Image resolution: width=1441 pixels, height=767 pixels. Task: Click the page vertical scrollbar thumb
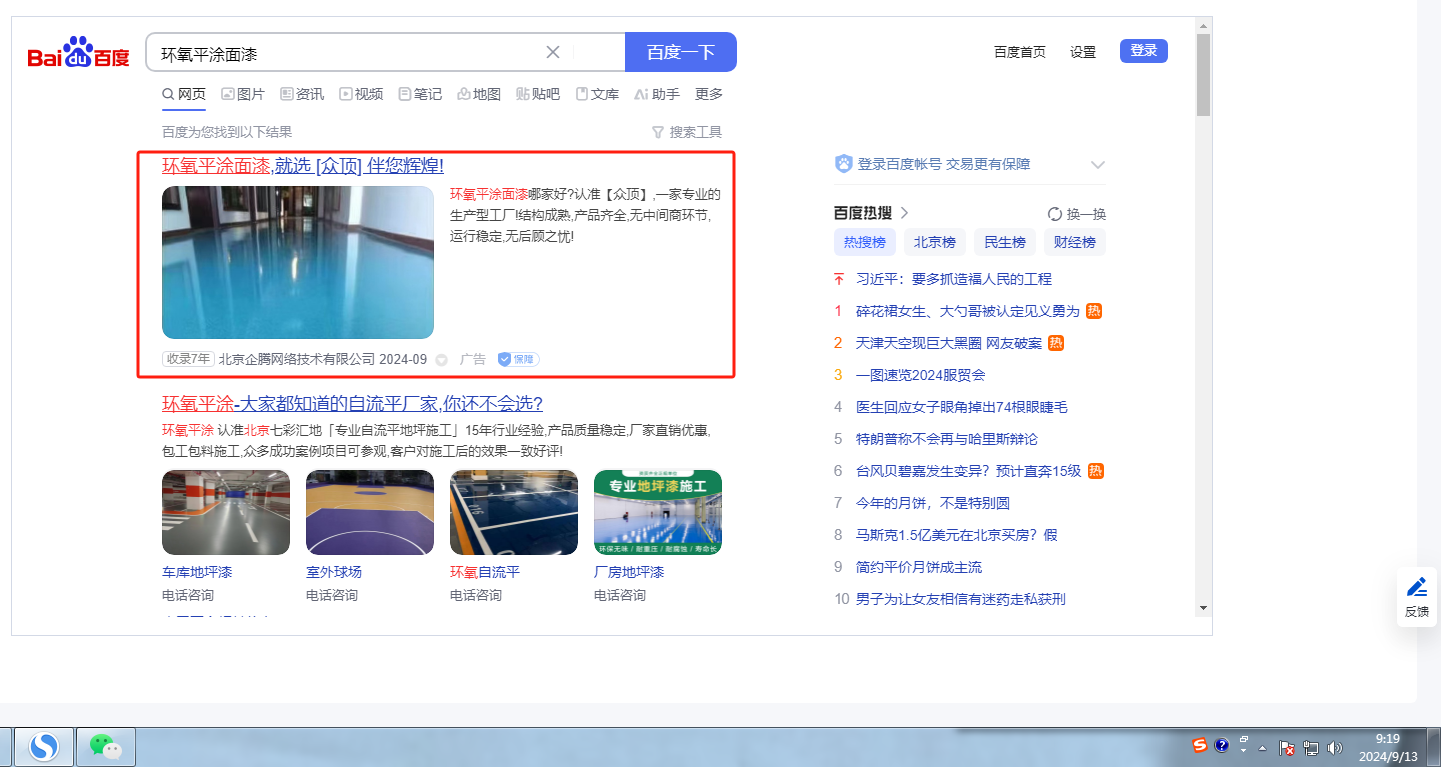(1203, 75)
